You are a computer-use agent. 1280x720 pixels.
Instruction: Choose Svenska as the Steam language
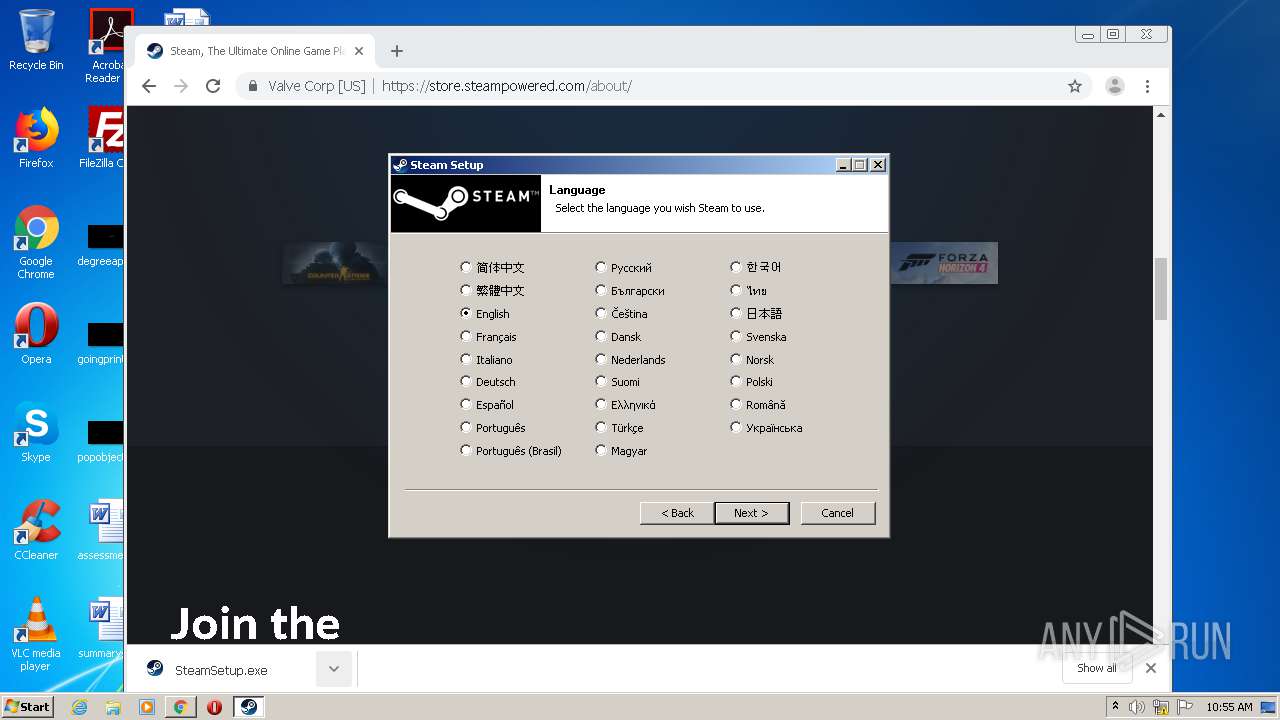click(x=736, y=336)
